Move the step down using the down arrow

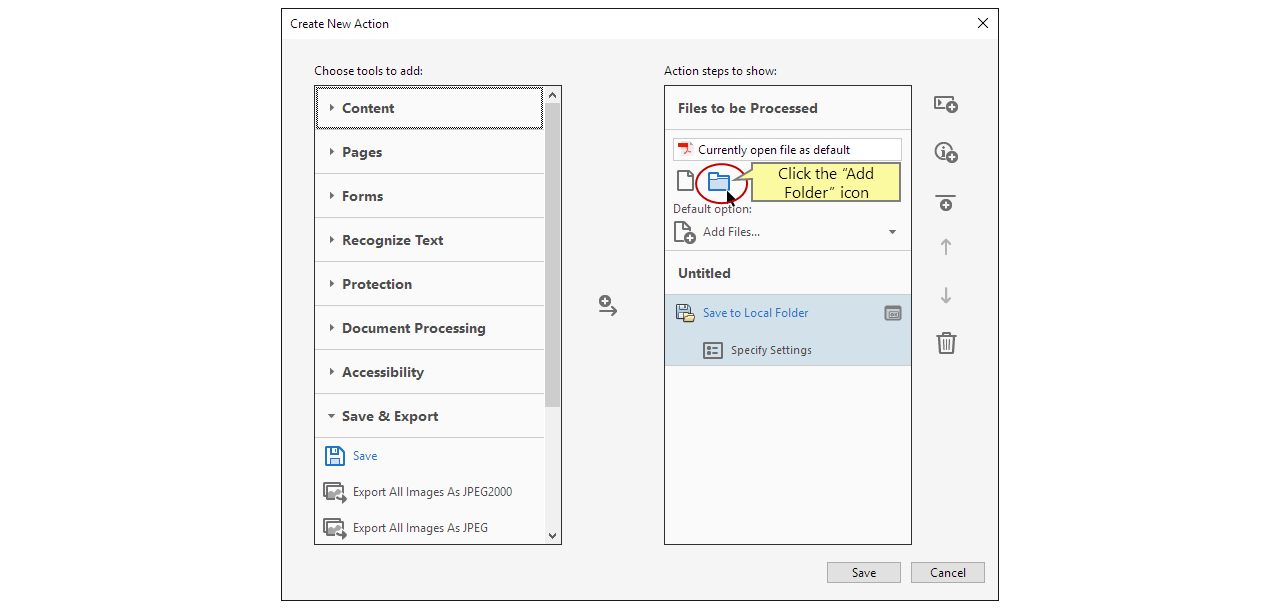coord(945,294)
